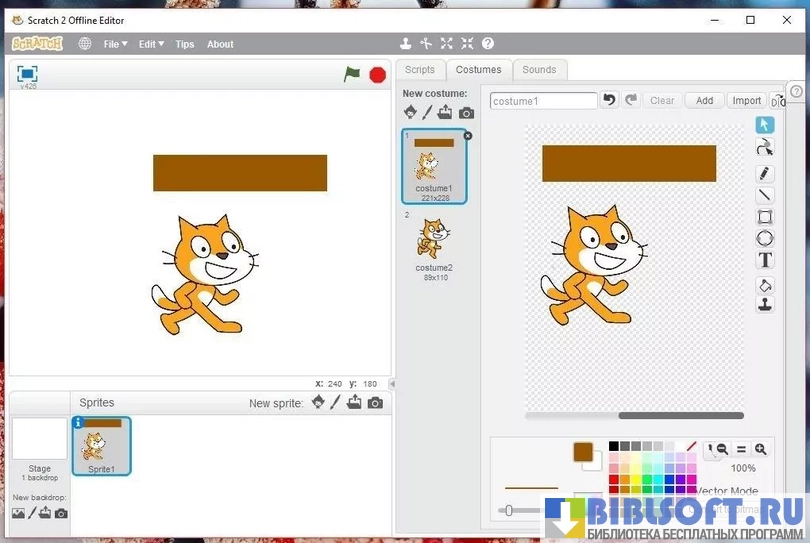This screenshot has height=543, width=810.
Task: Select the Stamp duplicate tool
Action: (x=765, y=305)
